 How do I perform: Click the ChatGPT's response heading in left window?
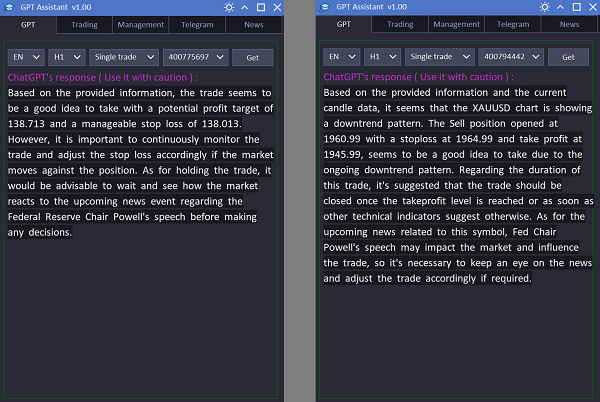click(103, 78)
